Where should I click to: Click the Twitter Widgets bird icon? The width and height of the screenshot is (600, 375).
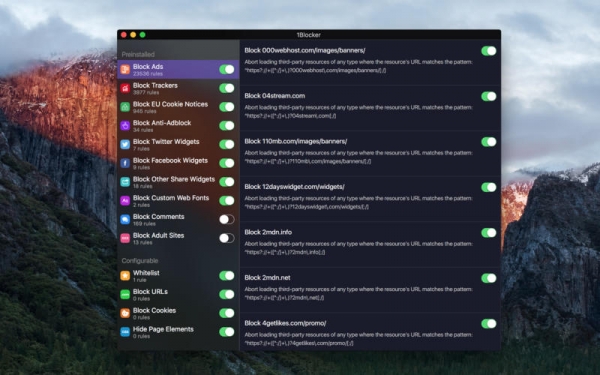pos(125,145)
